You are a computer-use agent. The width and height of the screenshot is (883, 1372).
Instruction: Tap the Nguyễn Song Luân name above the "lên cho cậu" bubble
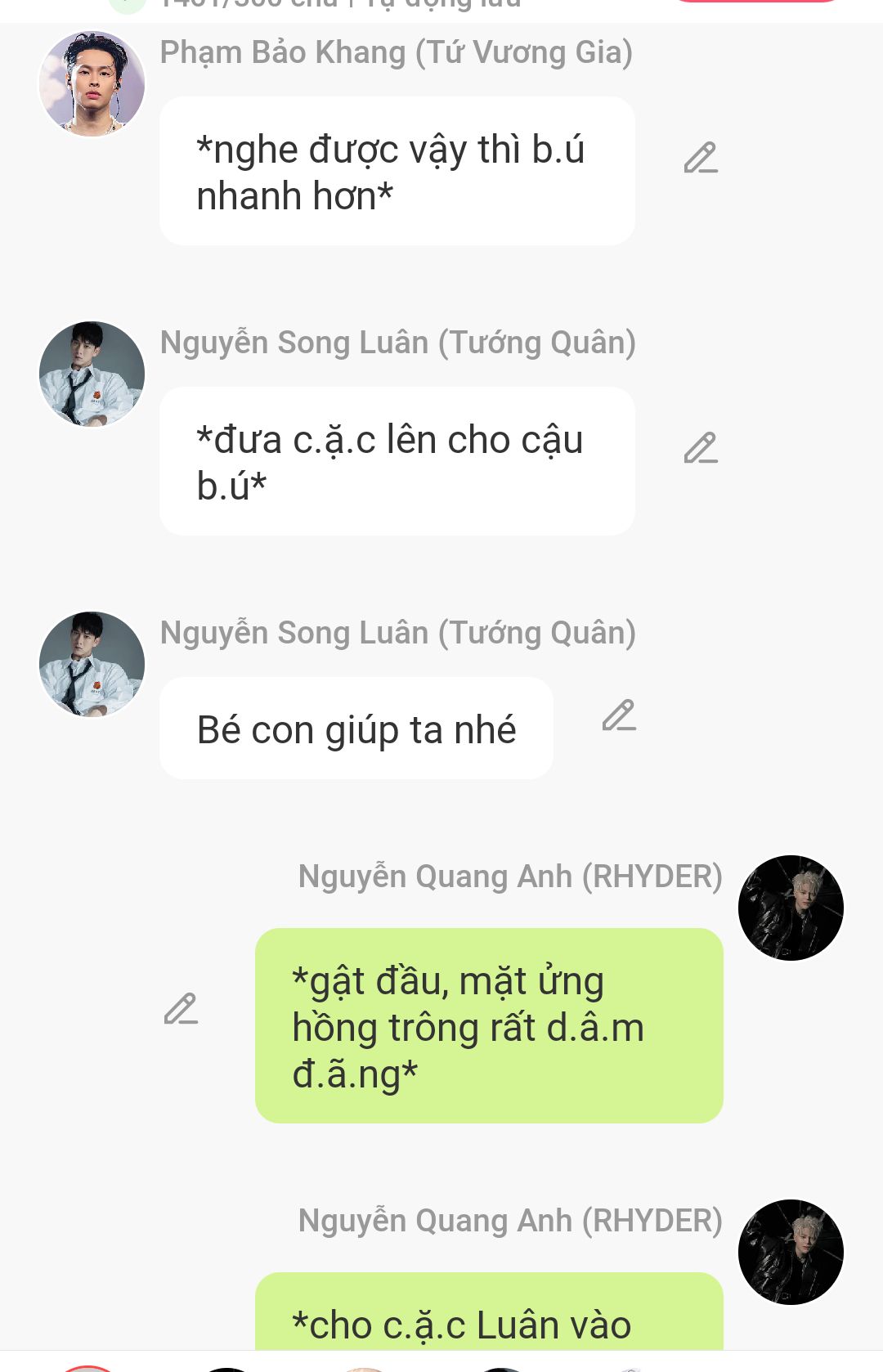click(x=397, y=343)
